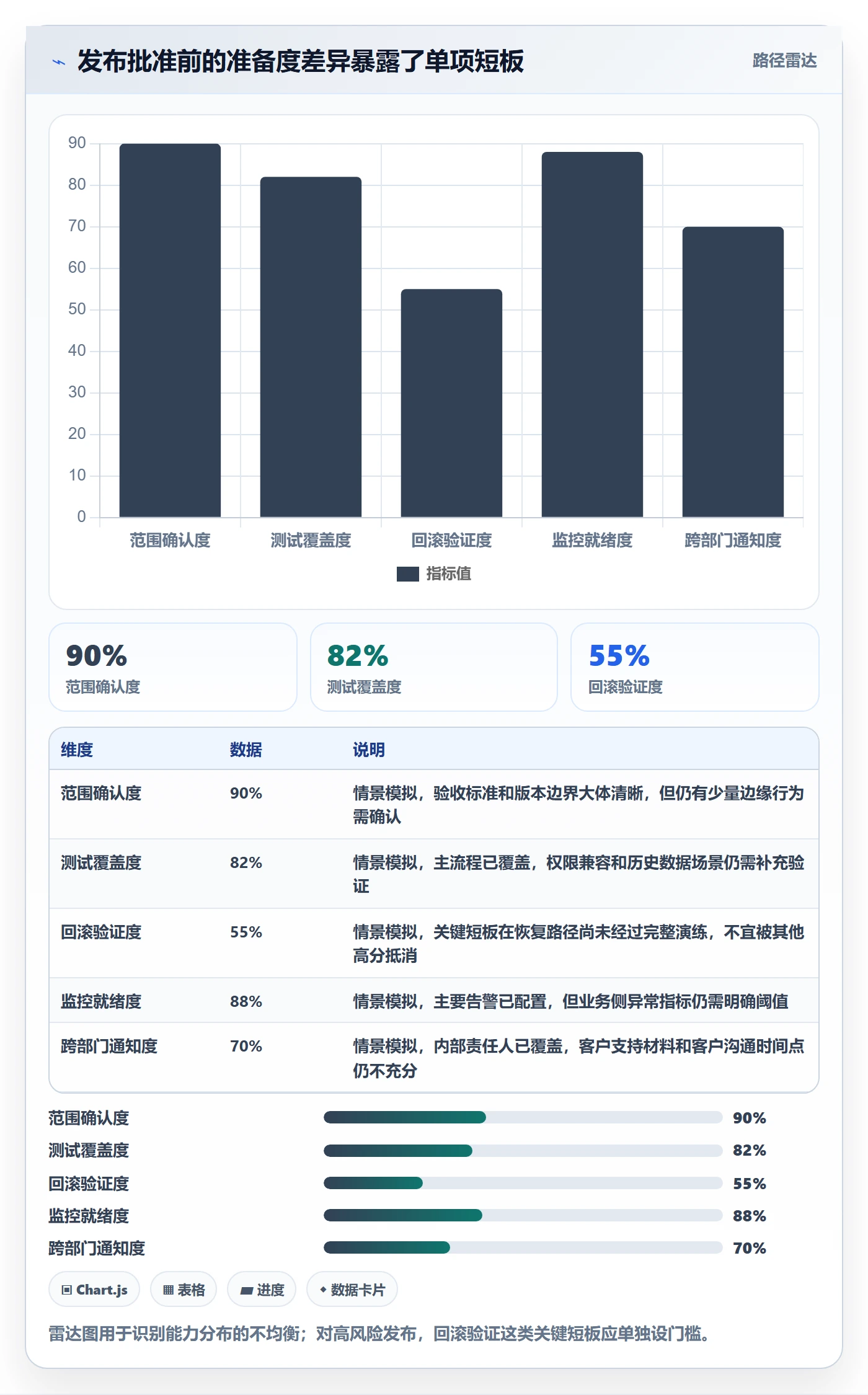Viewport: 868px width, 1395px height.
Task: Click the 回滚验证度 description text in table
Action: point(578,944)
